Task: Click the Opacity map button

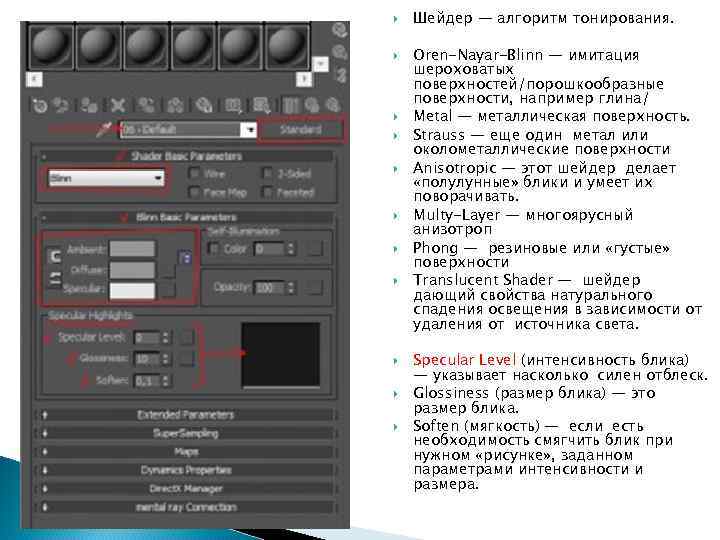Action: pos(315,288)
